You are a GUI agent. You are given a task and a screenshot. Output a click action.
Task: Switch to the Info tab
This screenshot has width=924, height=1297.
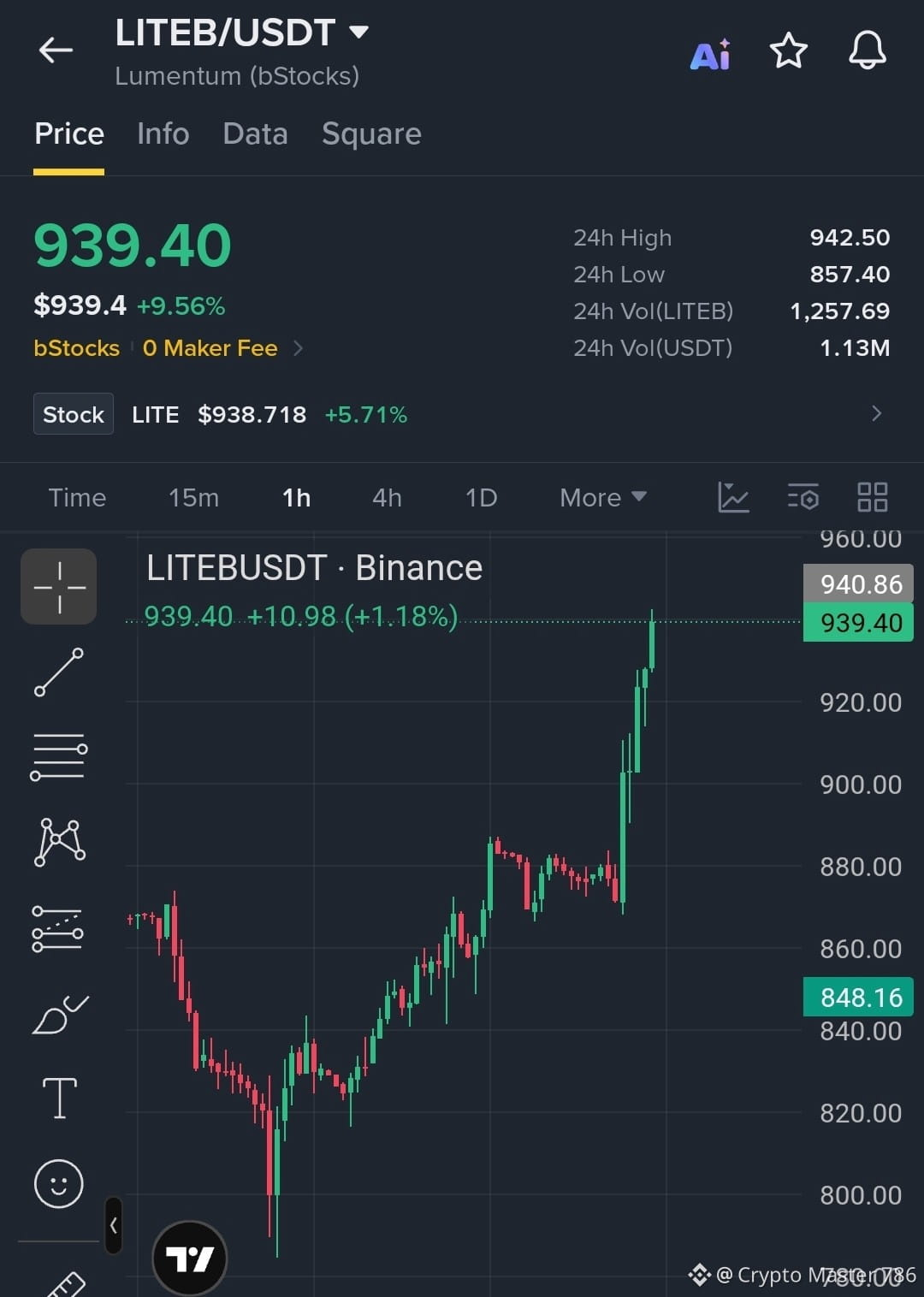163,134
